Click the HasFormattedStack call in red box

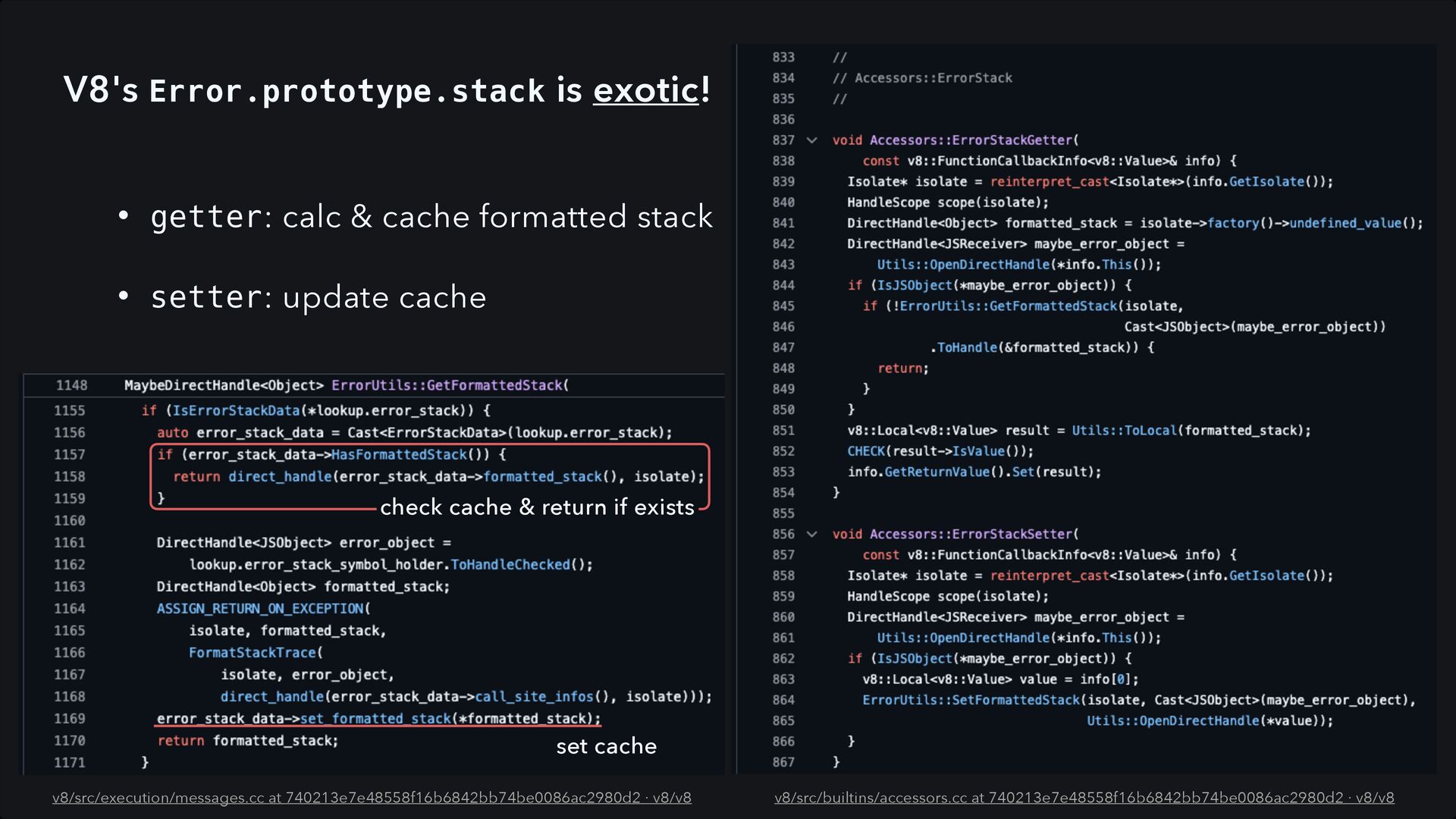(400, 454)
